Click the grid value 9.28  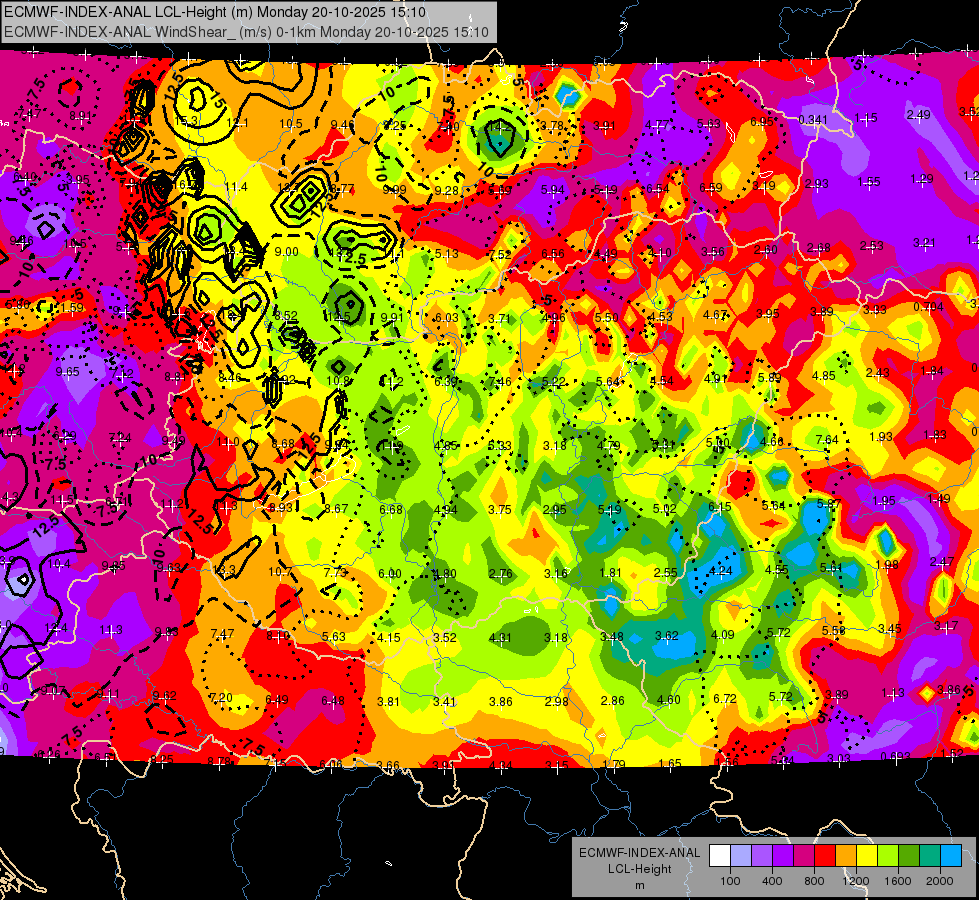[x=446, y=190]
